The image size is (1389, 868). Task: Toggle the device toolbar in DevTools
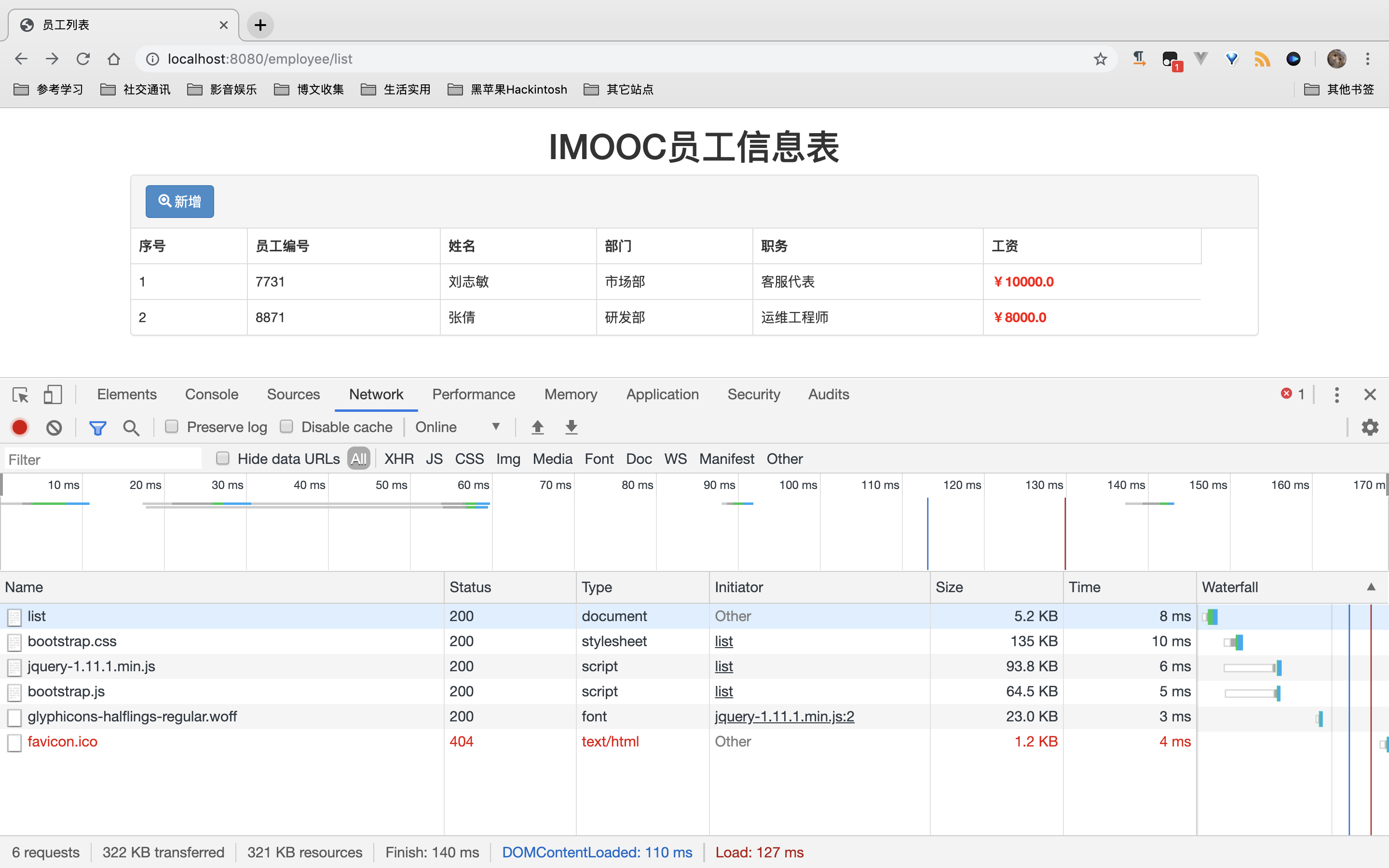click(52, 395)
